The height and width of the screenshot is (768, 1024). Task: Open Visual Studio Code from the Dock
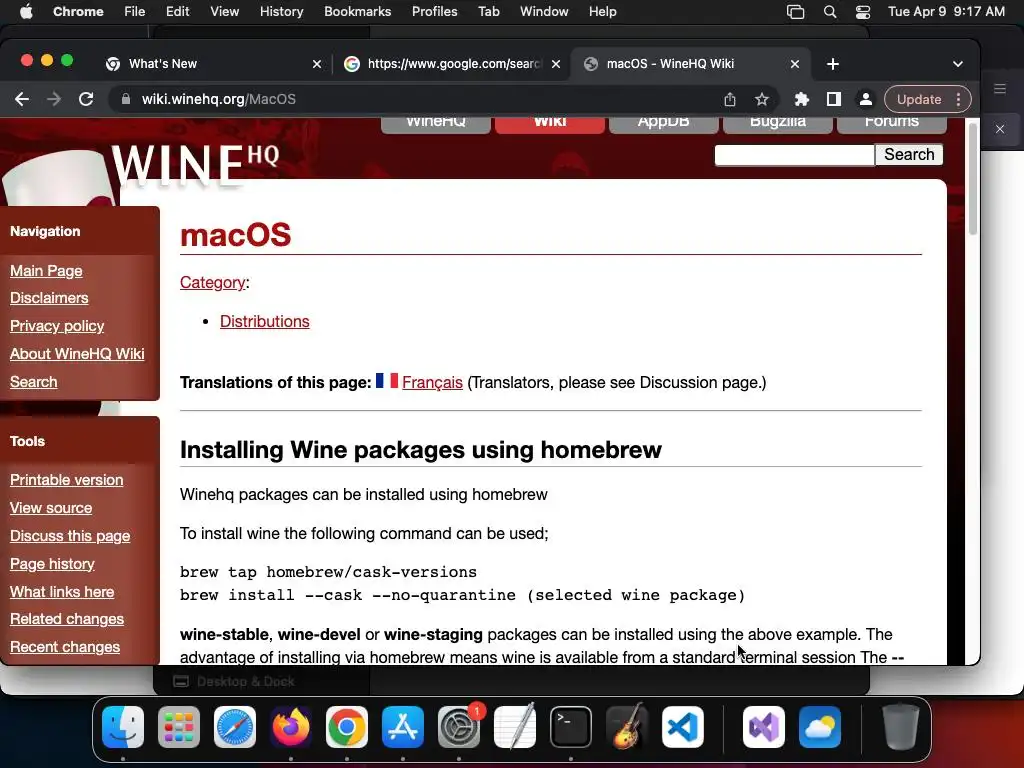(682, 727)
